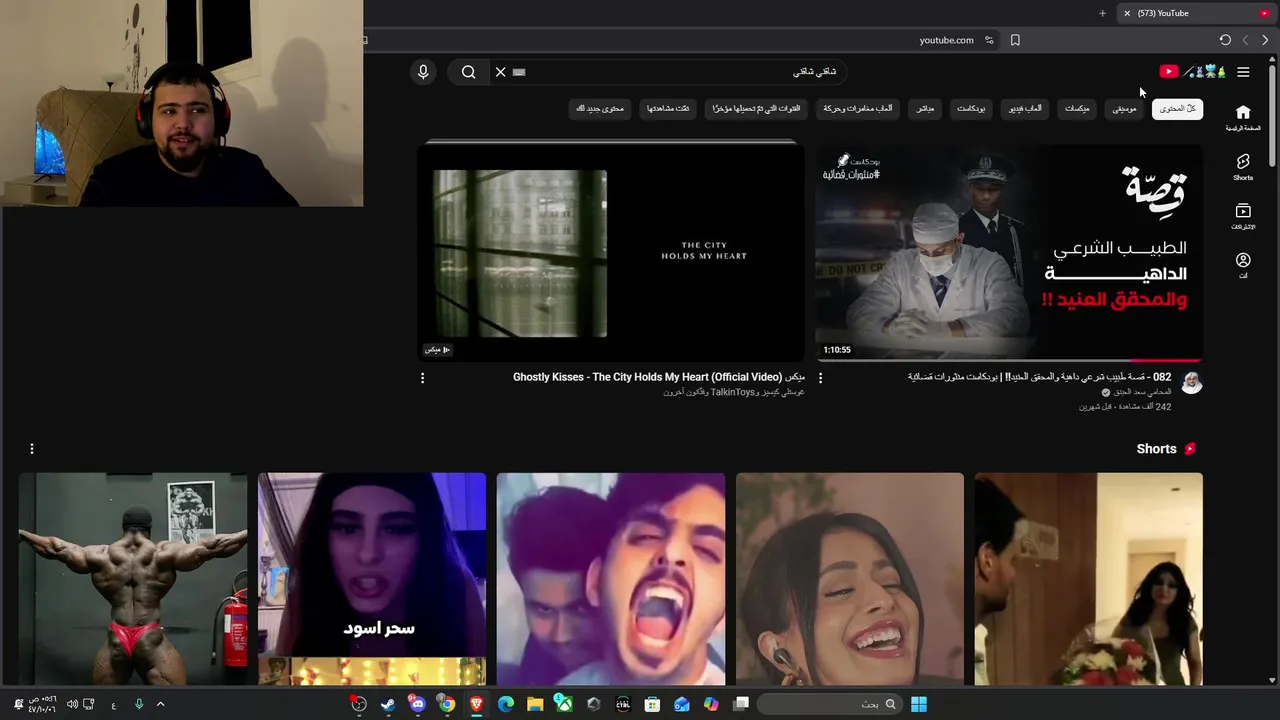The width and height of the screenshot is (1280, 720).
Task: Open the Windows Start menu
Action: coord(919,704)
